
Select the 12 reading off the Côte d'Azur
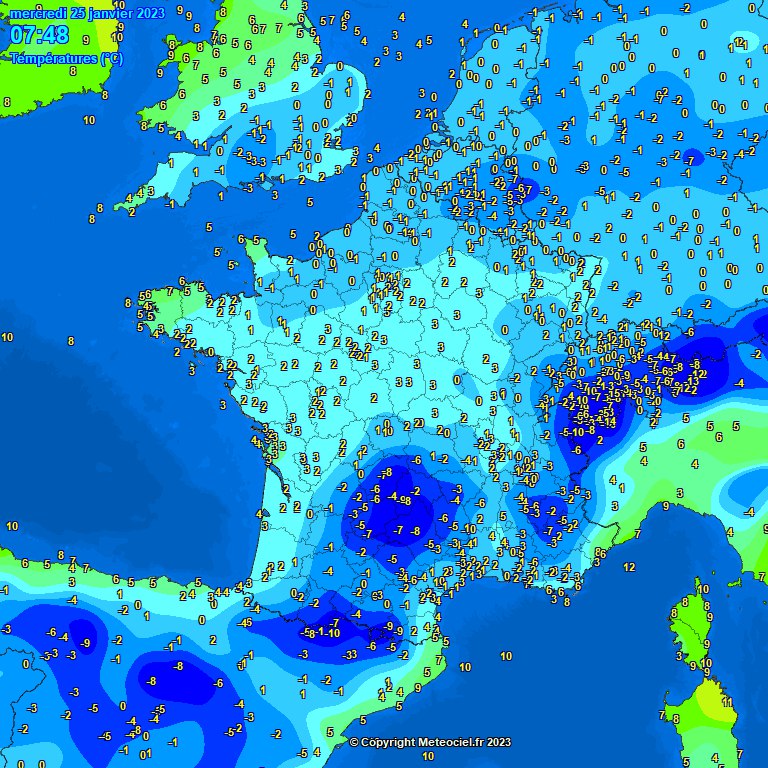pos(629,567)
